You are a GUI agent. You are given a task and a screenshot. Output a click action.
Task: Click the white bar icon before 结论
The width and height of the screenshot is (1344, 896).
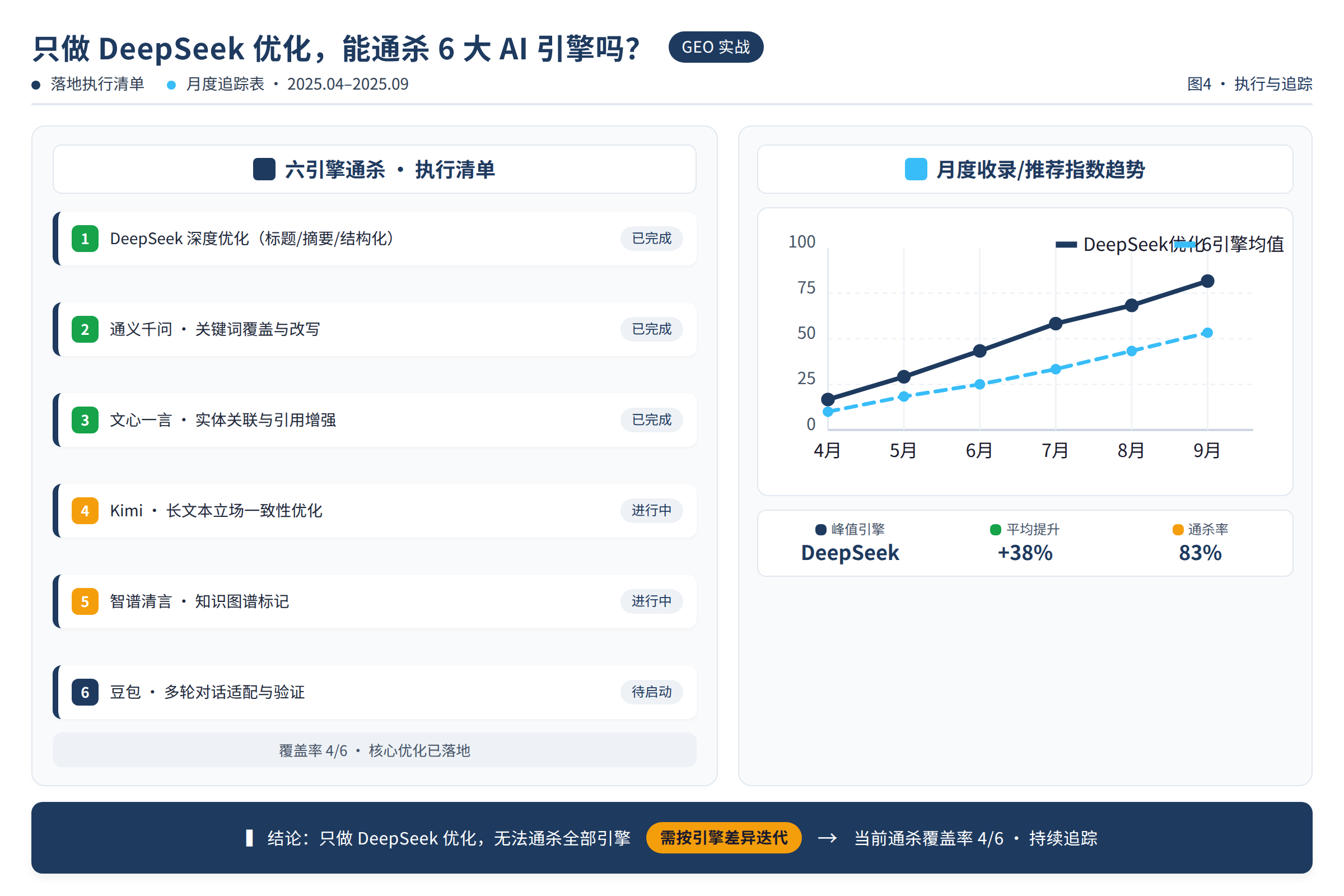pos(249,838)
